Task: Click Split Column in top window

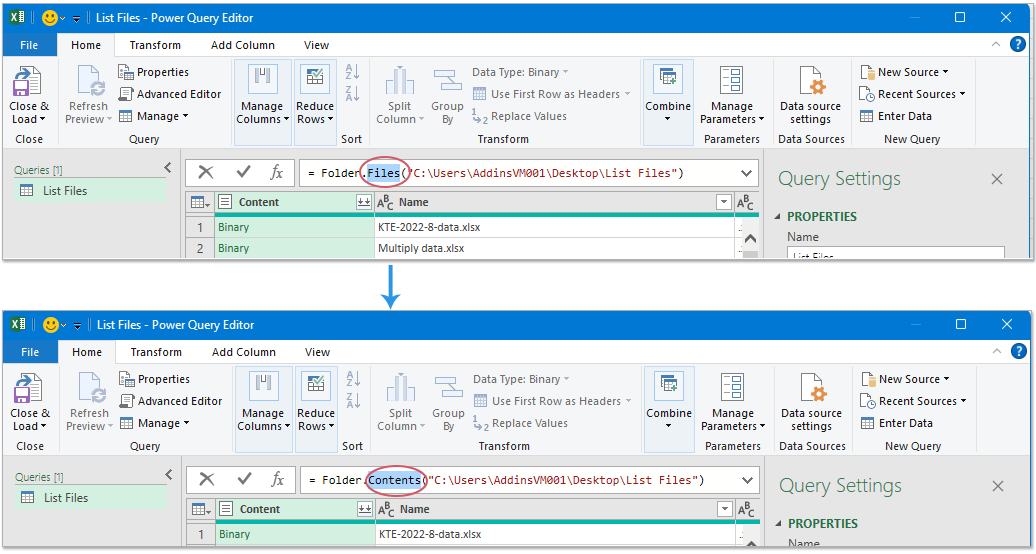Action: pyautogui.click(x=400, y=95)
